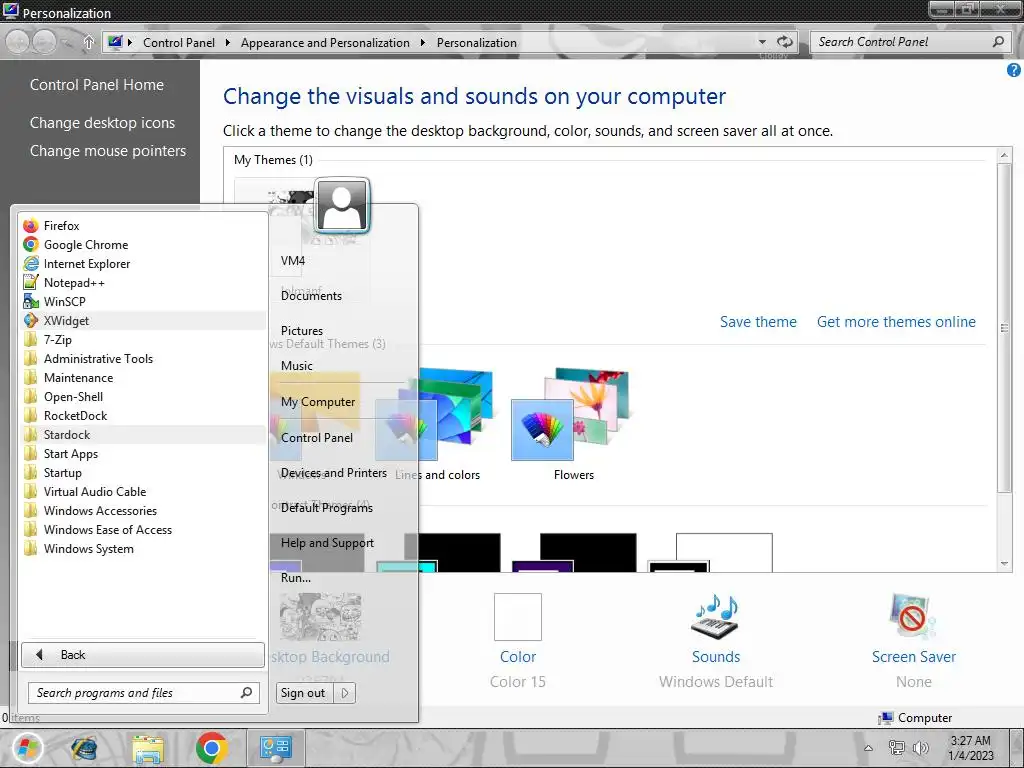1024x768 pixels.
Task: Open the volume speaker tray icon
Action: point(921,748)
